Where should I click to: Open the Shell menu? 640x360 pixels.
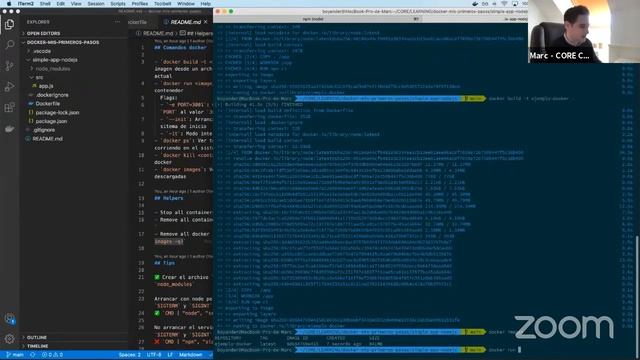45,4
